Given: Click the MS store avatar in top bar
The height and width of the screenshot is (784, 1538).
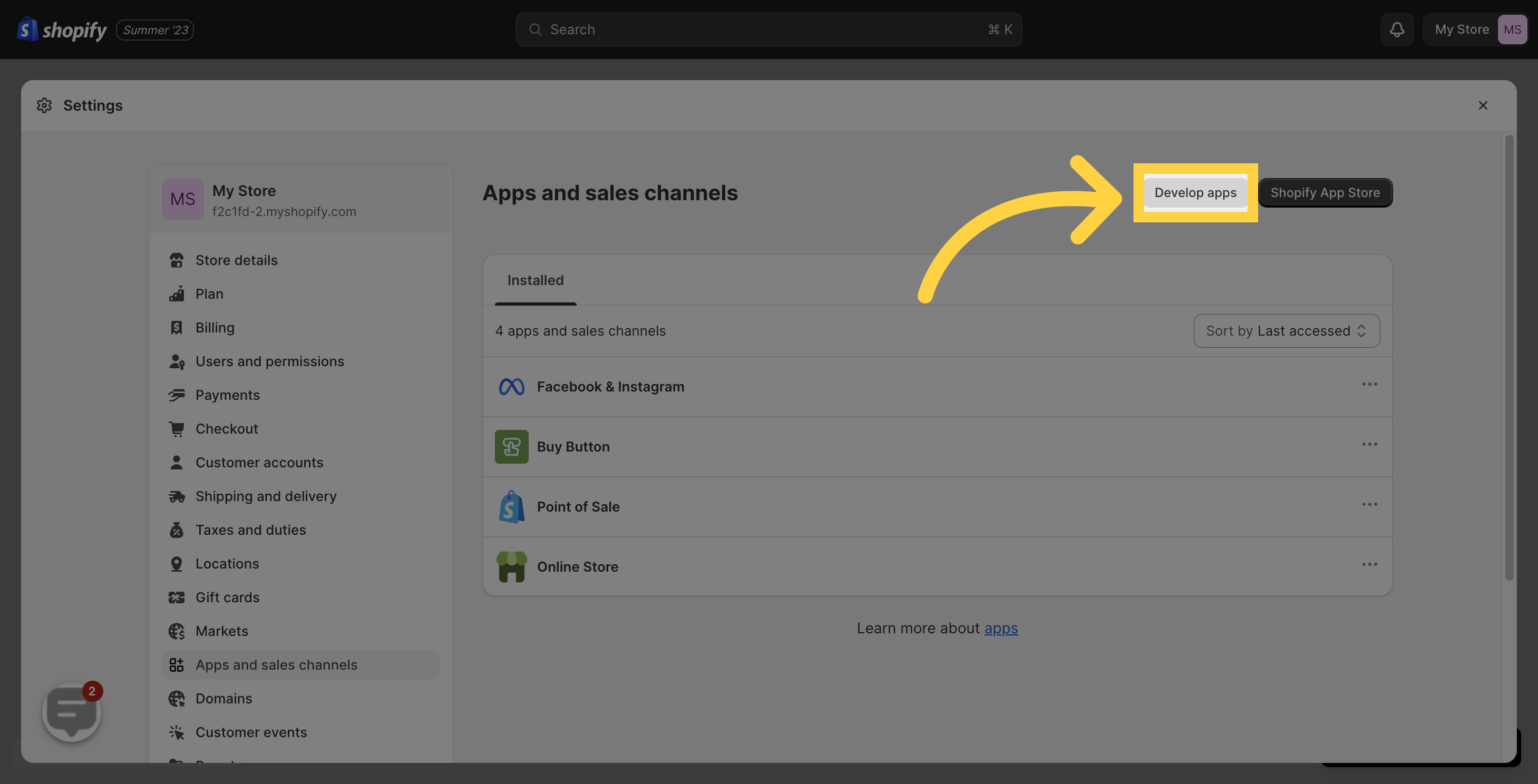Looking at the screenshot, I should pos(1512,29).
